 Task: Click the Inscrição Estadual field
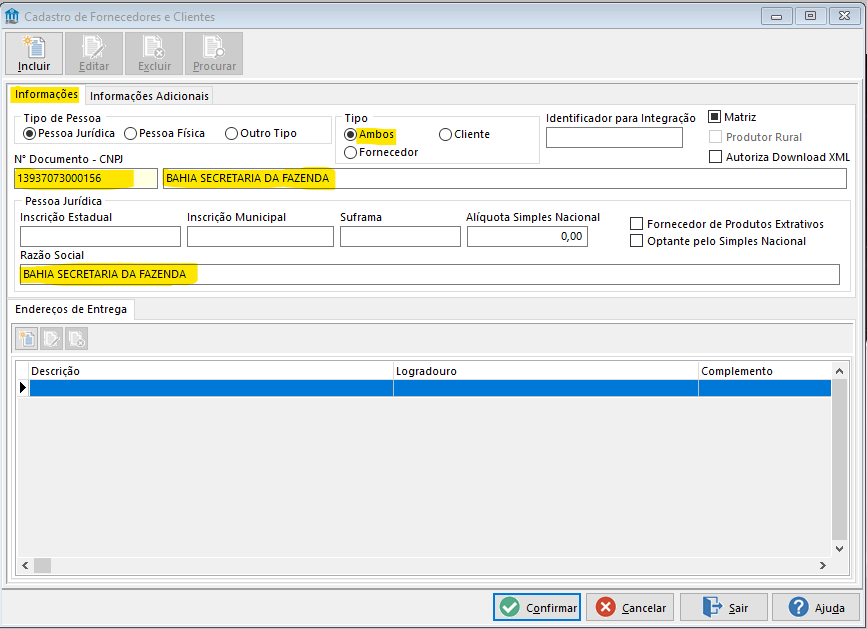100,237
